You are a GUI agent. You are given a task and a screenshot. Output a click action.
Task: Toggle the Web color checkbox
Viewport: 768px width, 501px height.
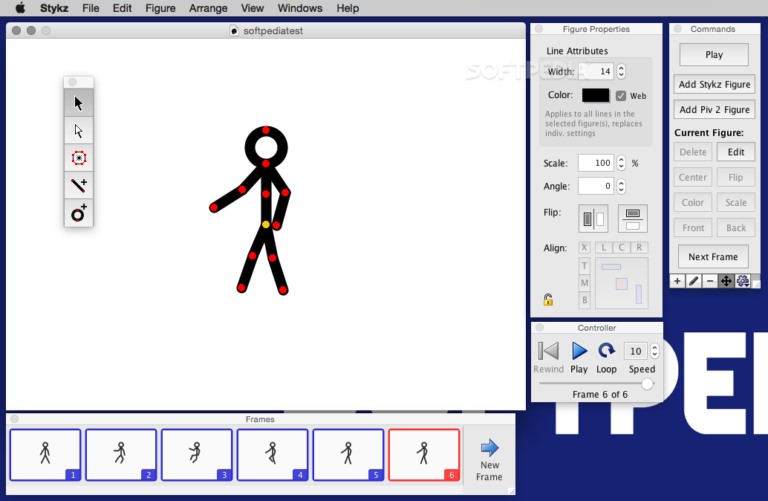[x=621, y=96]
